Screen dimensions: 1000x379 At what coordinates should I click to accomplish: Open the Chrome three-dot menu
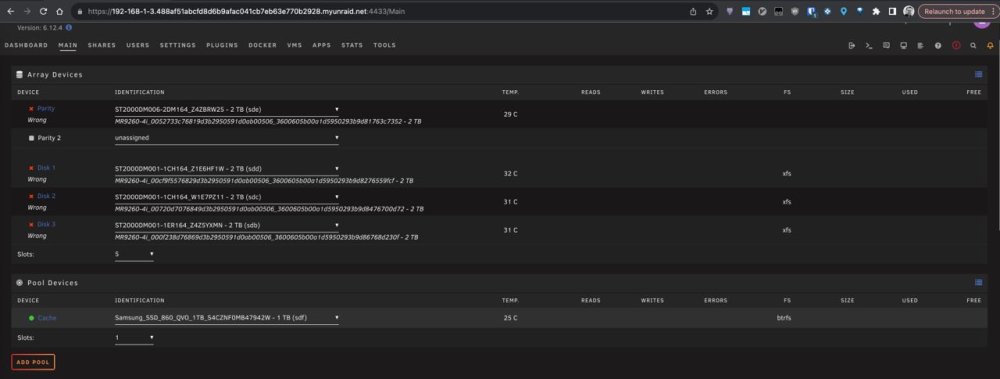(992, 11)
